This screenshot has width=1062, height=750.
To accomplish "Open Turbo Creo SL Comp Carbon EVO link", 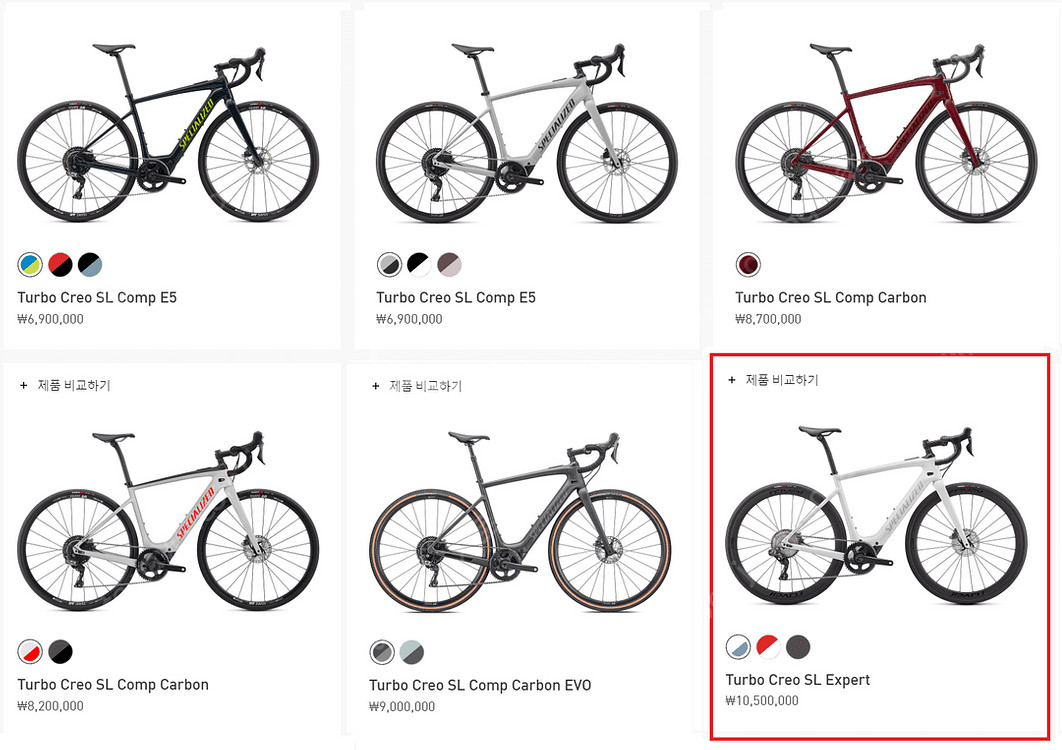I will pyautogui.click(x=480, y=685).
